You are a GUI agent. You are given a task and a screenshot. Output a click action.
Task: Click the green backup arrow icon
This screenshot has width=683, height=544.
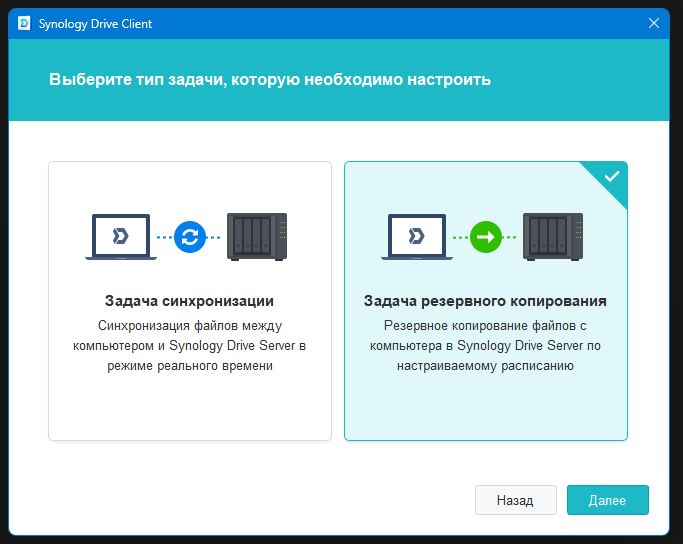pos(486,237)
